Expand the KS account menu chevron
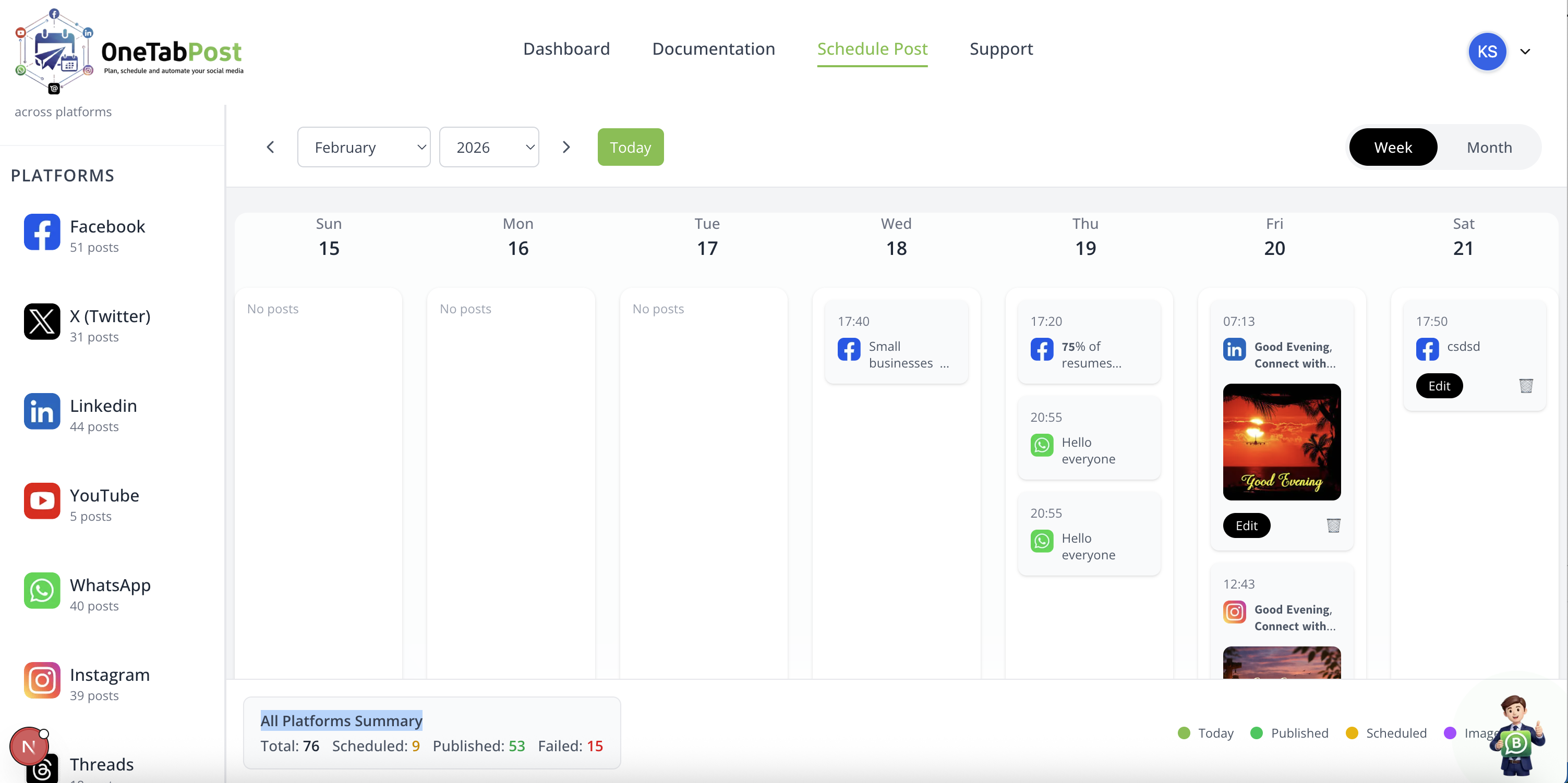Screen dimensions: 1568x783 coord(1525,52)
